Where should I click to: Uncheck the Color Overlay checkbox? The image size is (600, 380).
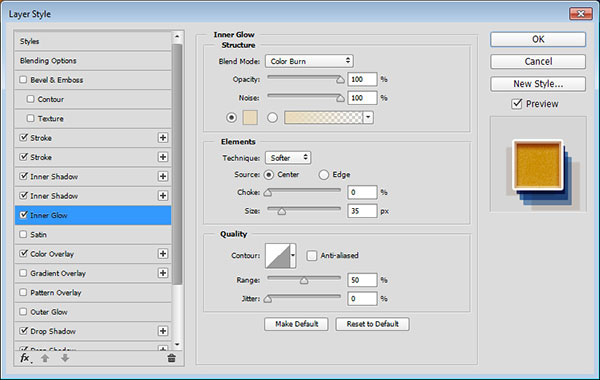click(x=23, y=253)
